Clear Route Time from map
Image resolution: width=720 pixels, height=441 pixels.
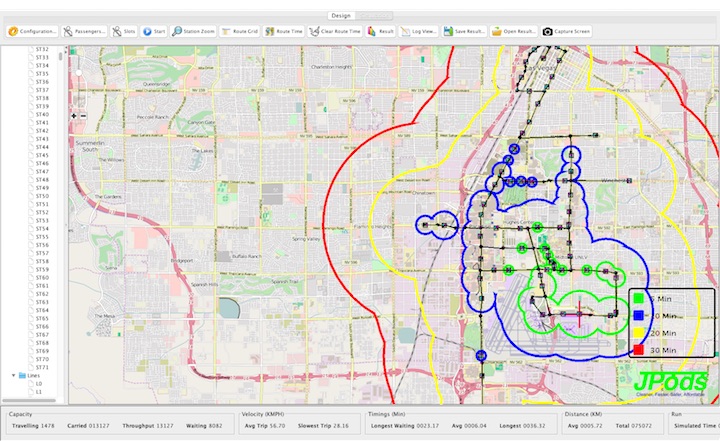(x=336, y=31)
